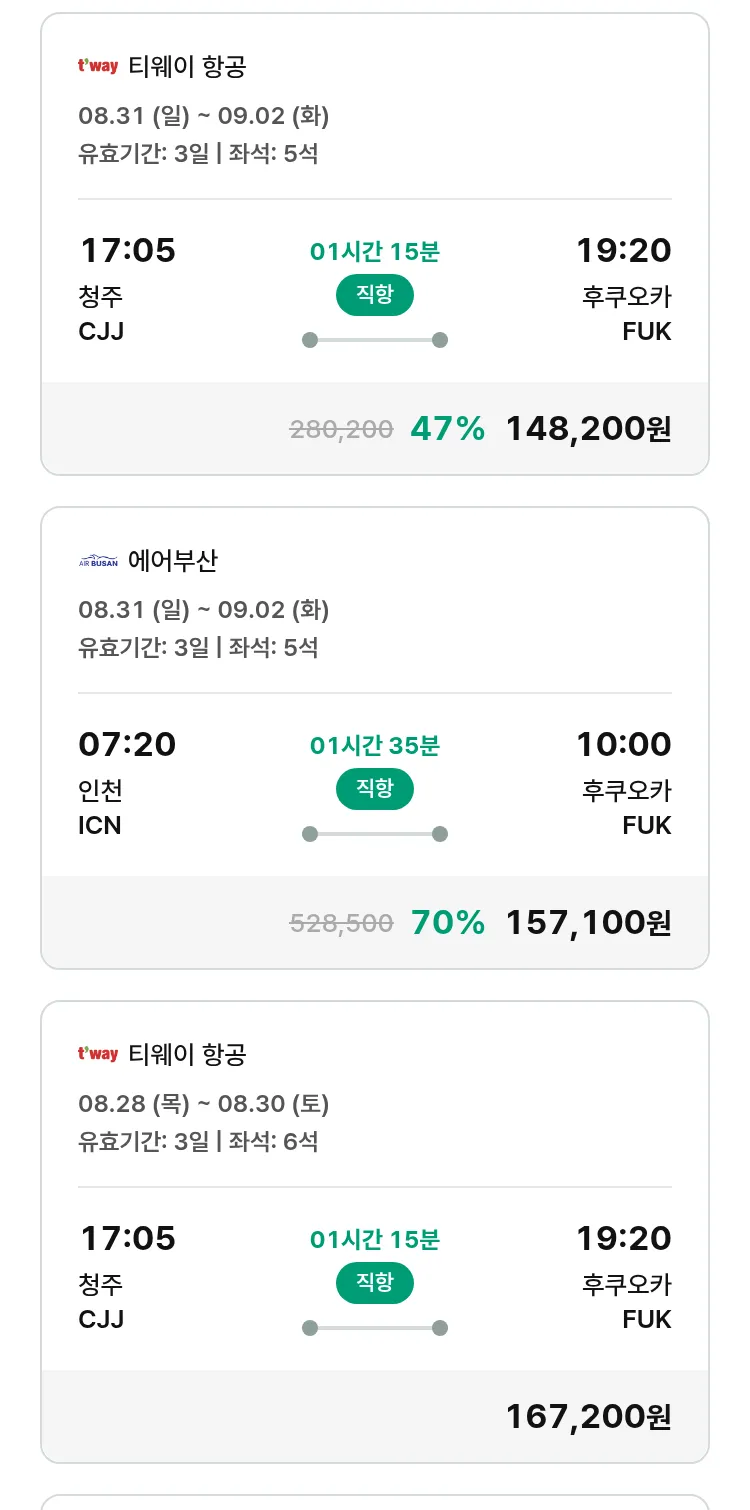Click the t'way logo in first card
Screen dimensions: 750x1510
pos(98,67)
